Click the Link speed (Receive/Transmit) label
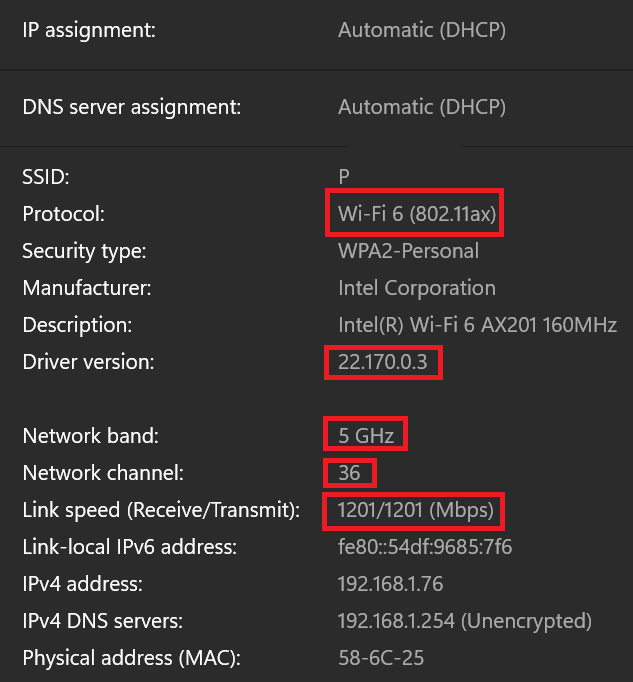 point(161,510)
